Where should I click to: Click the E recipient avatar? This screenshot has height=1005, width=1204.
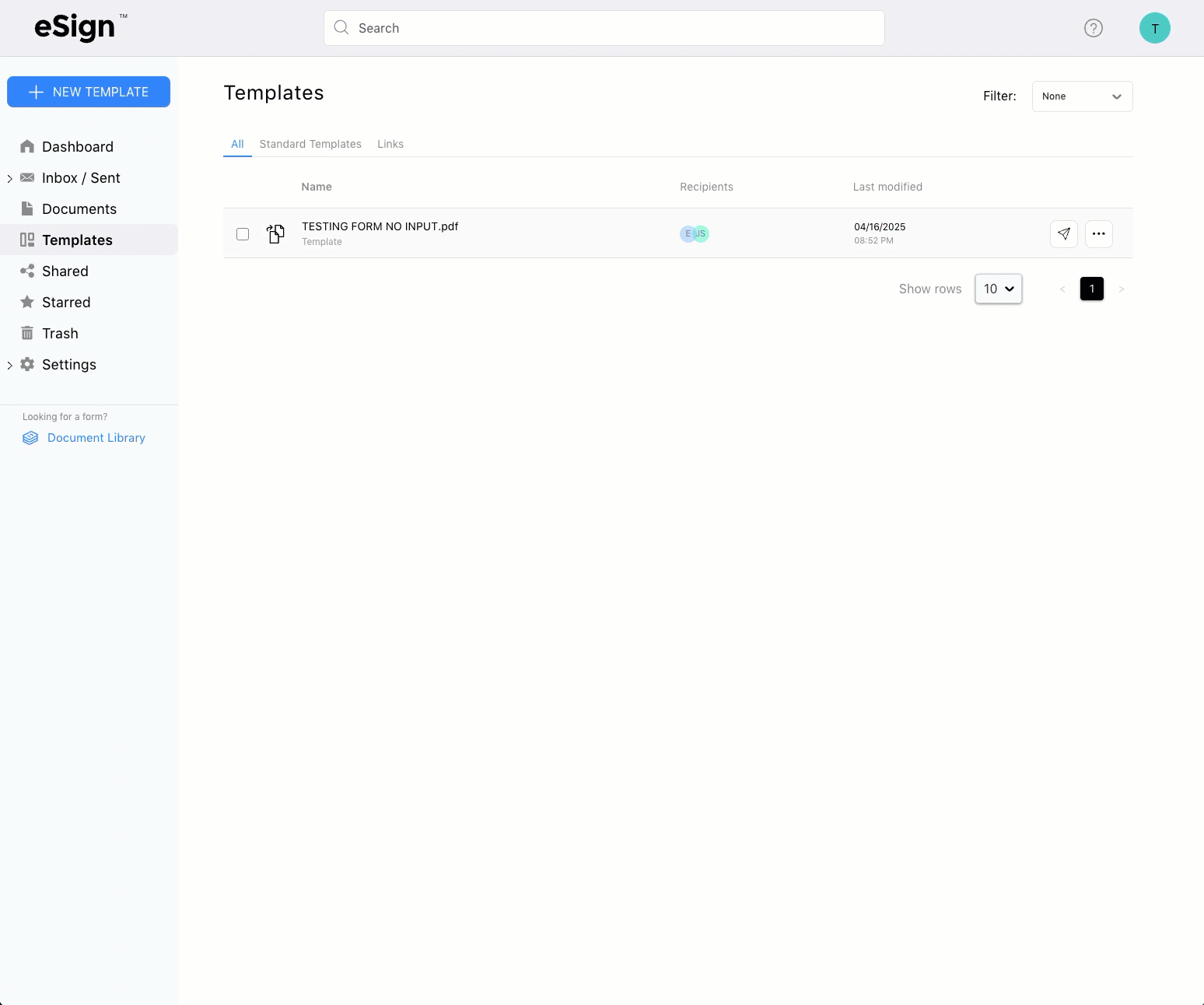pyautogui.click(x=688, y=233)
